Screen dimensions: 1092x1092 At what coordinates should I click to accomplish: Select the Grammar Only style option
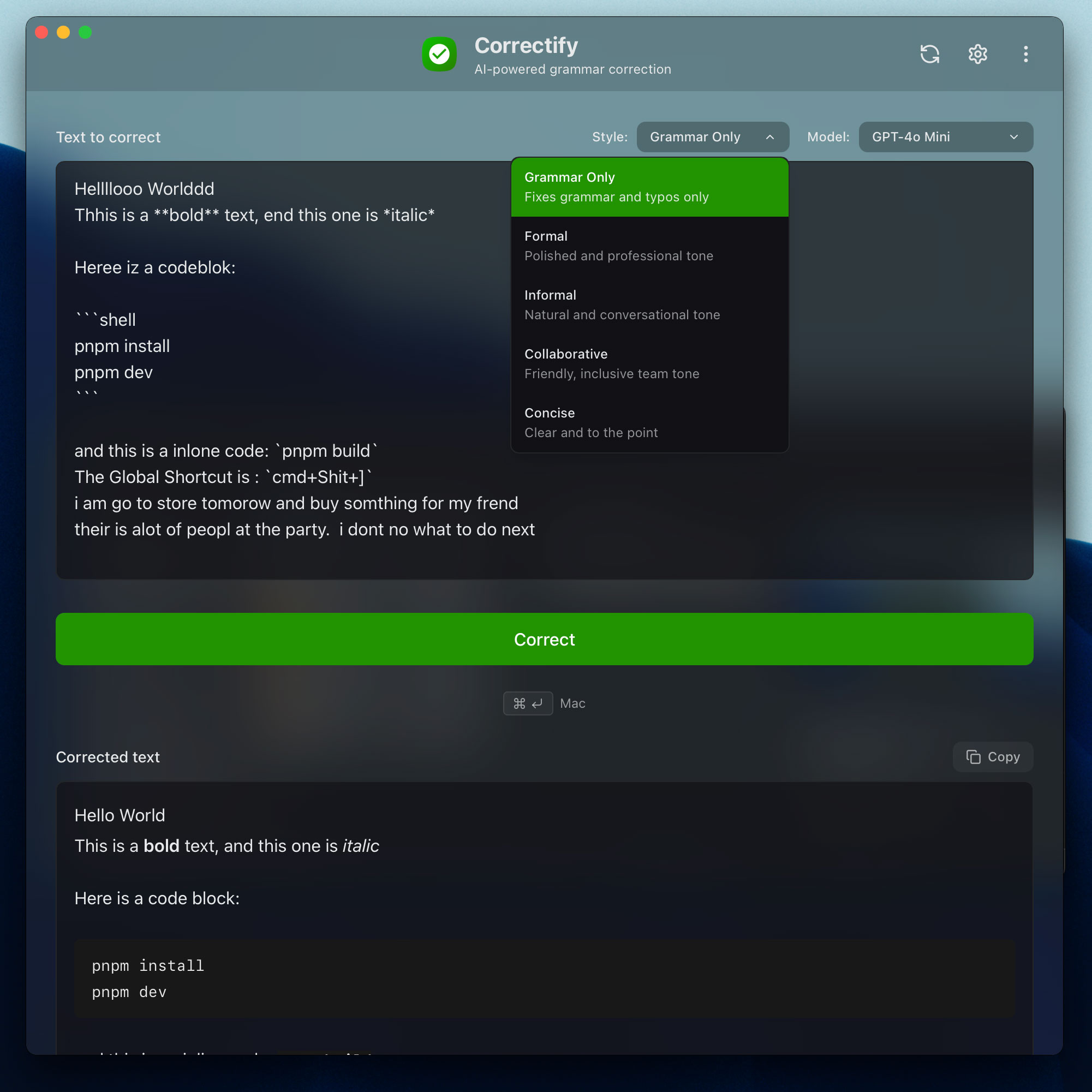coord(649,187)
